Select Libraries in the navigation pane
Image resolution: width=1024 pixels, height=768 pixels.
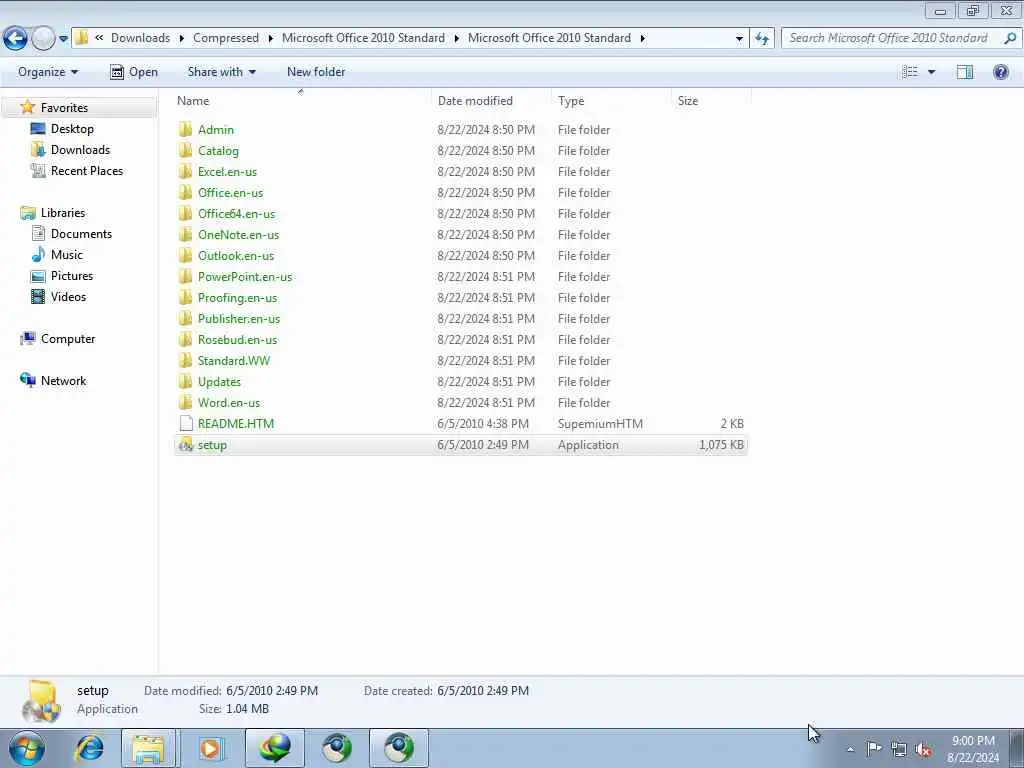pyautogui.click(x=63, y=212)
